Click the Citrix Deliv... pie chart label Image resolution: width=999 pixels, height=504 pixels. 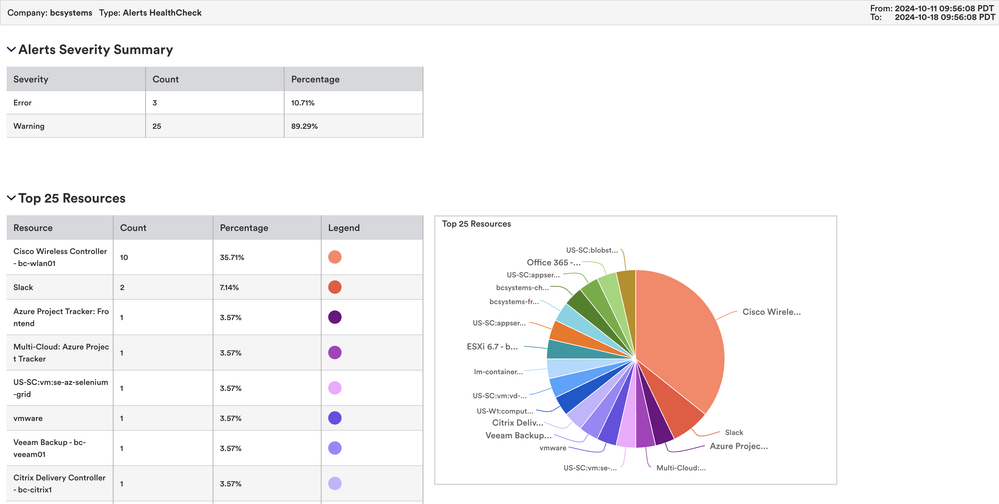pos(518,422)
